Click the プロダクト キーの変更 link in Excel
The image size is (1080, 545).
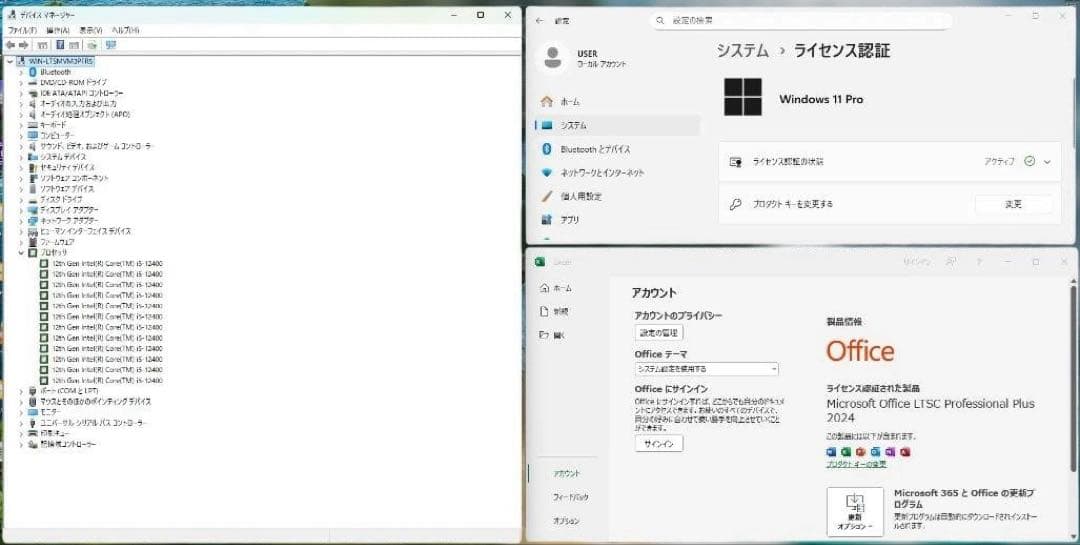[x=856, y=464]
